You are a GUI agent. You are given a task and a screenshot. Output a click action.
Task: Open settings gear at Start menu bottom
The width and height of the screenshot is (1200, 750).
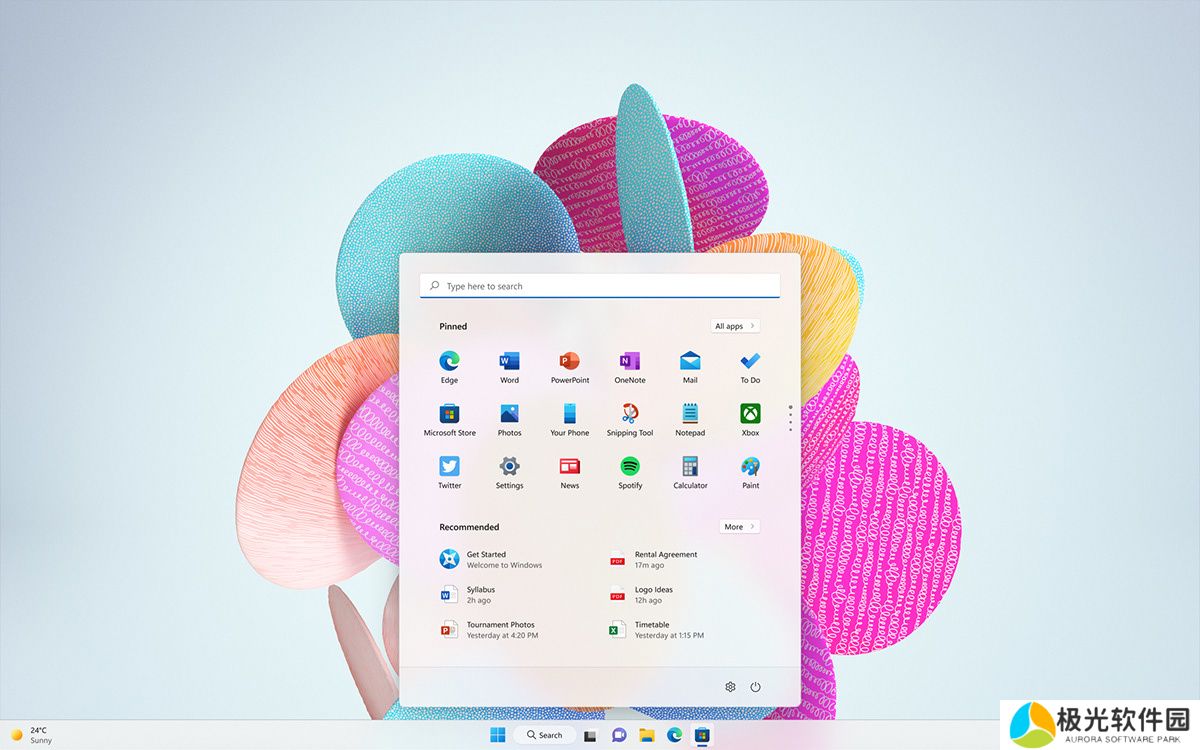click(730, 687)
